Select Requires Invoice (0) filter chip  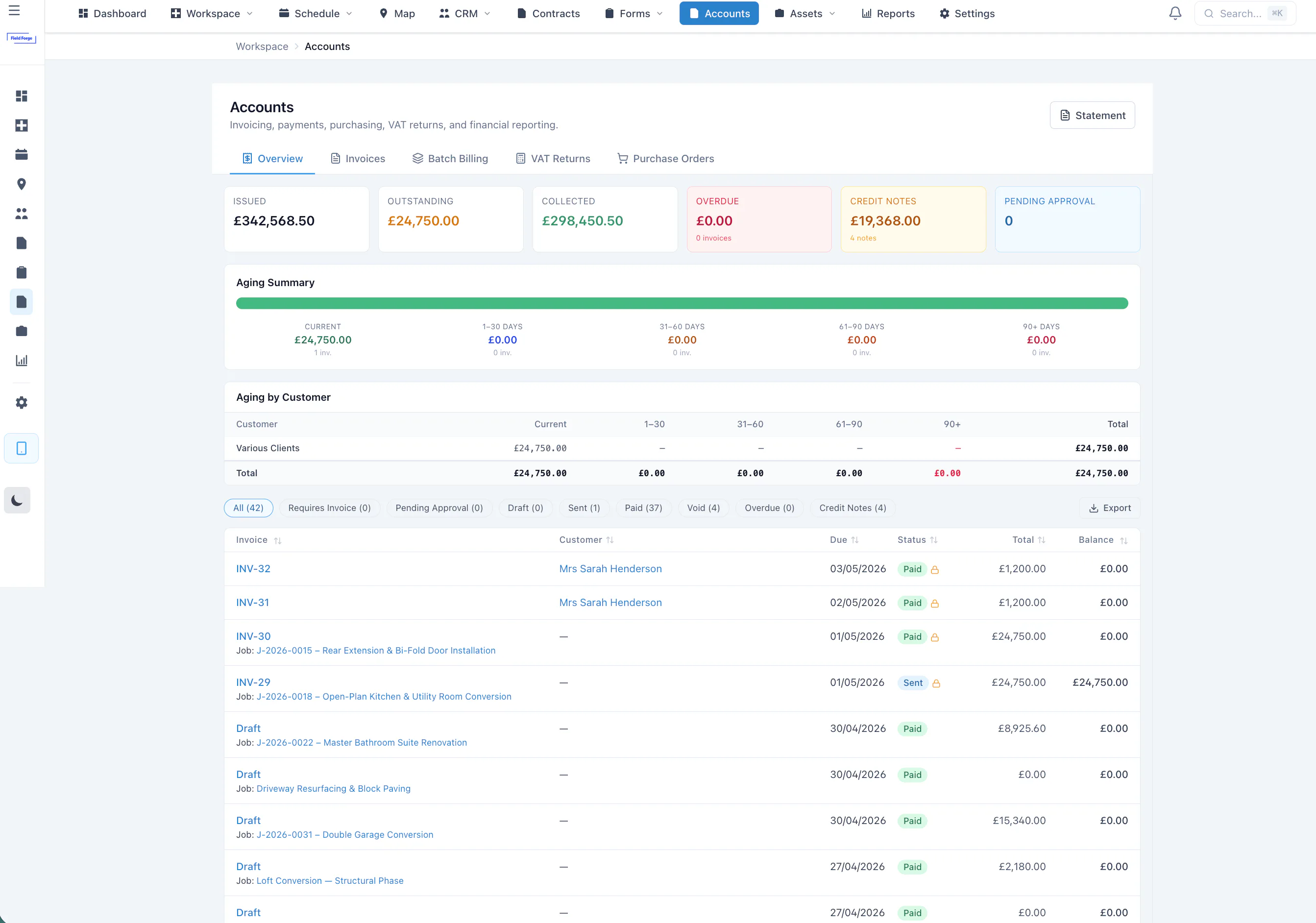[330, 508]
